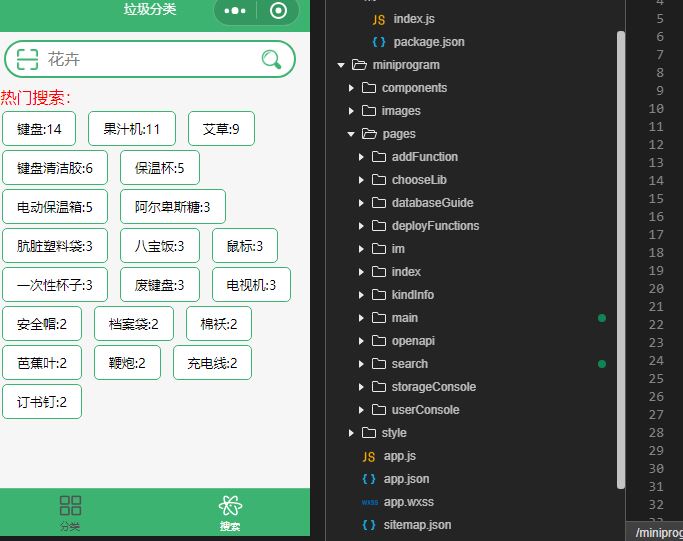Image resolution: width=683 pixels, height=541 pixels.
Task: Expand the chooseLib folder arrow
Action: pyautogui.click(x=361, y=180)
